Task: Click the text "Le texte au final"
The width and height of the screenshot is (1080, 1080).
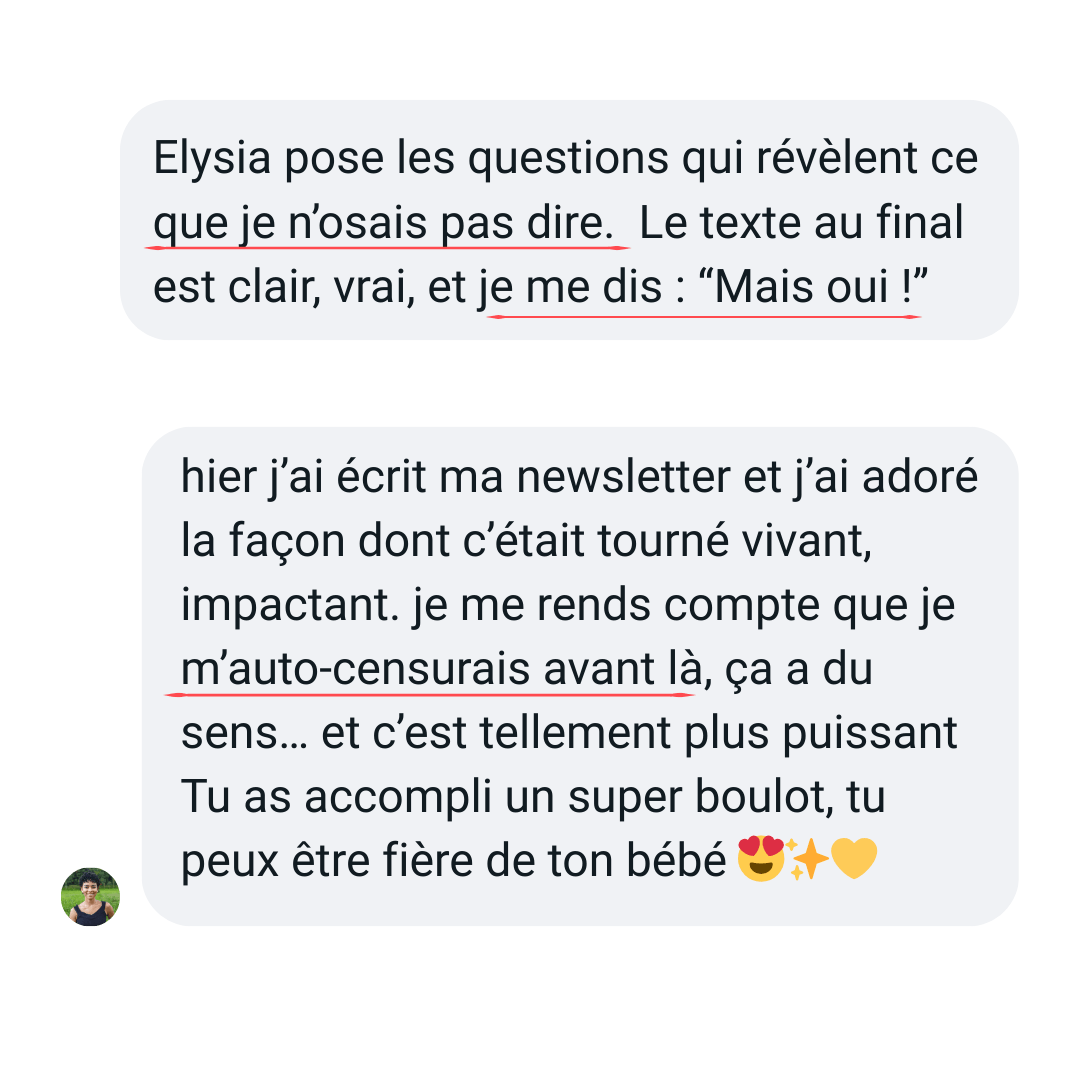Action: click(x=801, y=223)
